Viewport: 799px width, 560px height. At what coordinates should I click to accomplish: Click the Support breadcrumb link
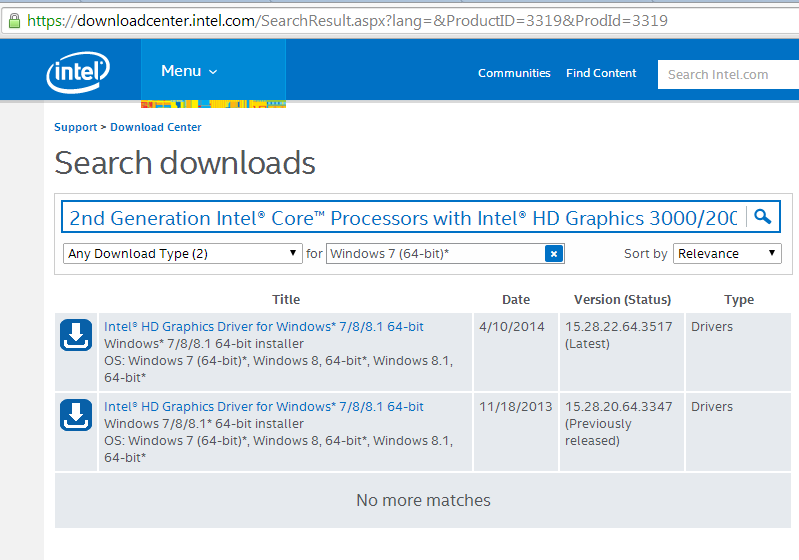tap(76, 127)
